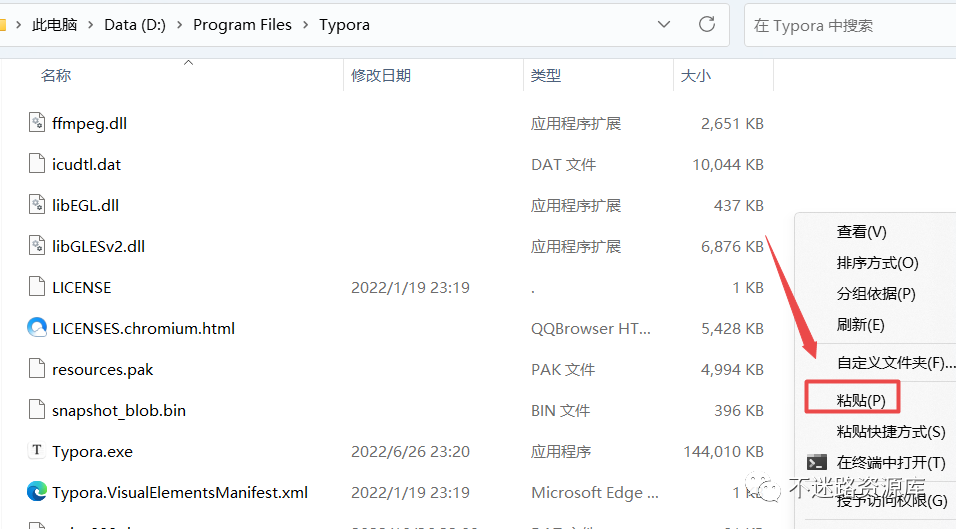Refresh the folder using the address bar refresh icon
Screen dimensions: 956x529
(x=707, y=24)
